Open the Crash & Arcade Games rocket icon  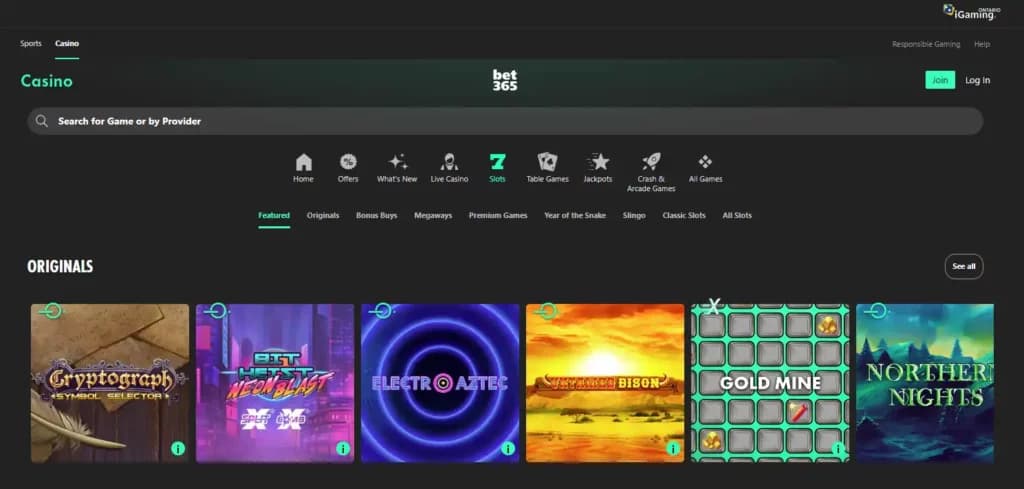(651, 162)
